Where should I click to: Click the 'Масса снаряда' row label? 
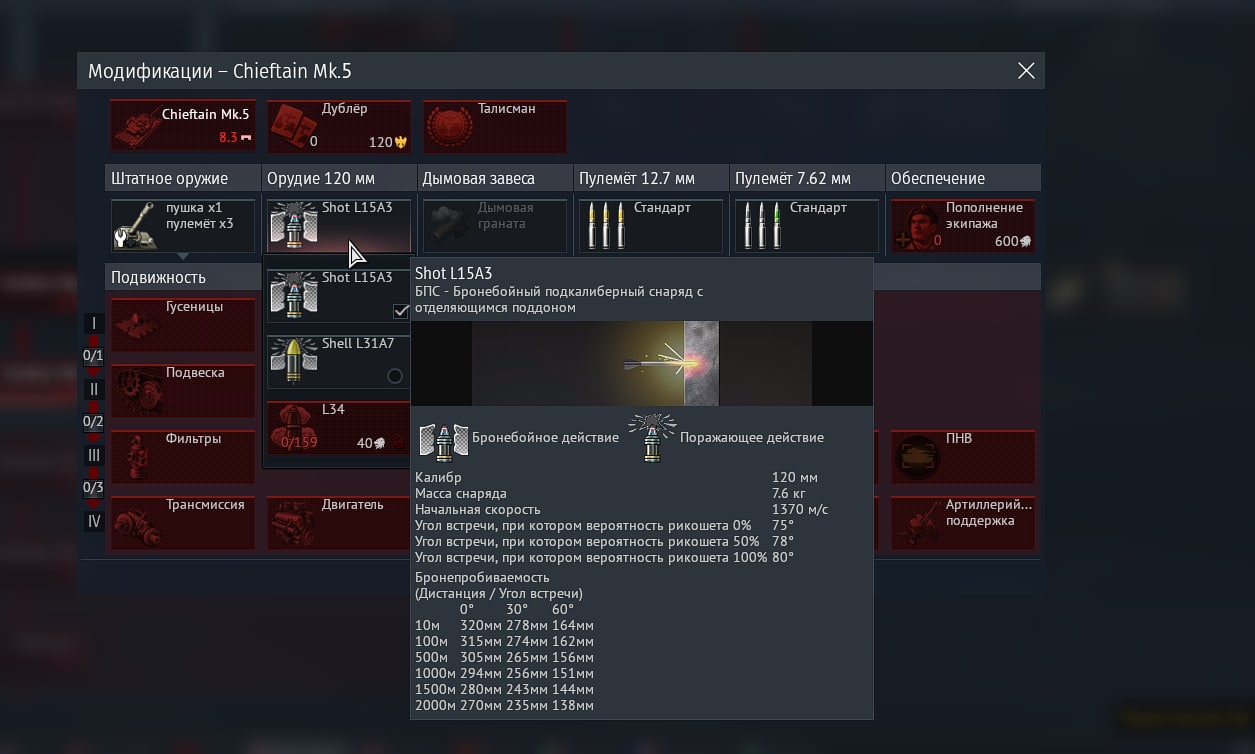[460, 493]
